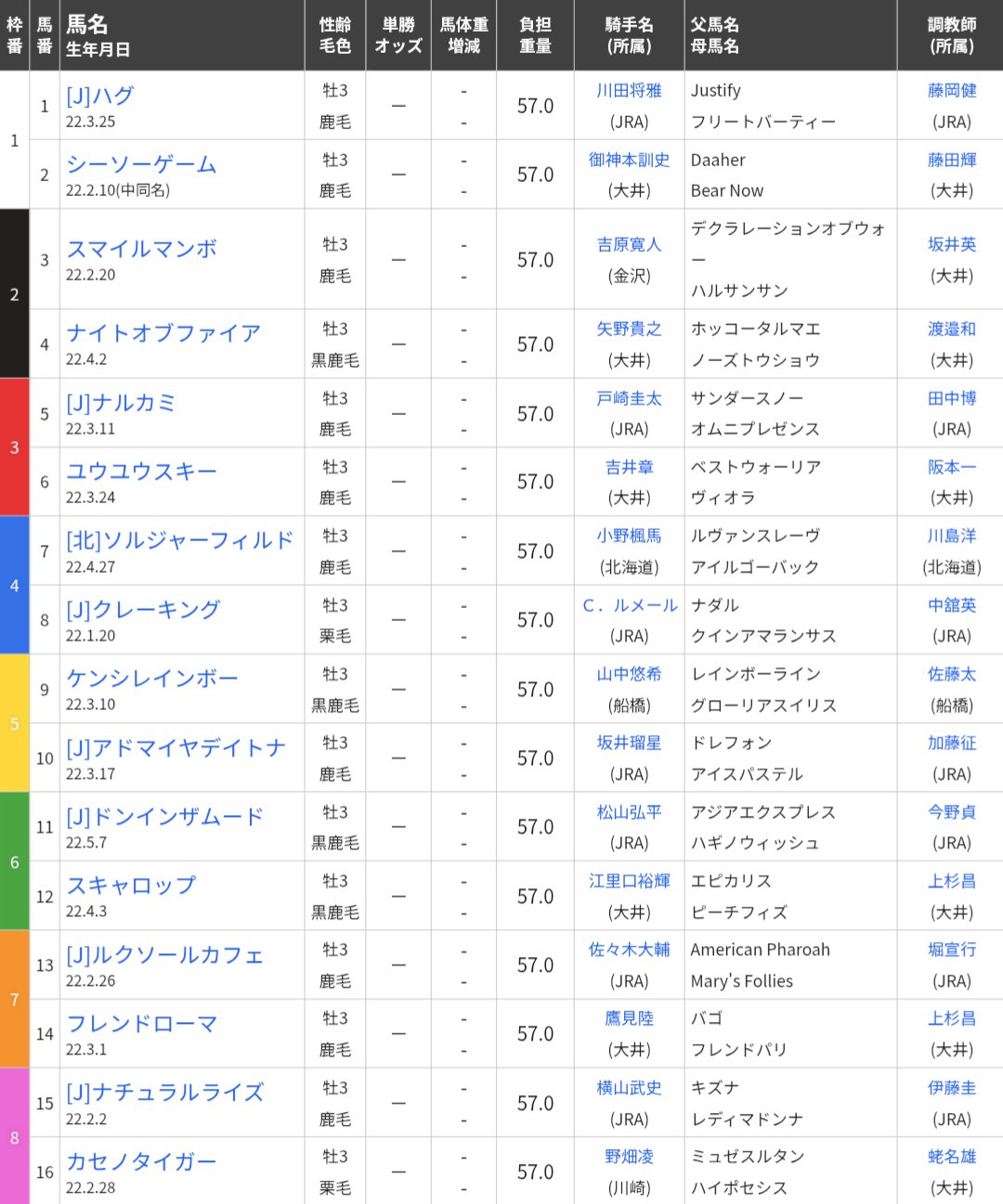Click the 単勝オッズ column header
Image resolution: width=1003 pixels, height=1204 pixels.
point(398,34)
